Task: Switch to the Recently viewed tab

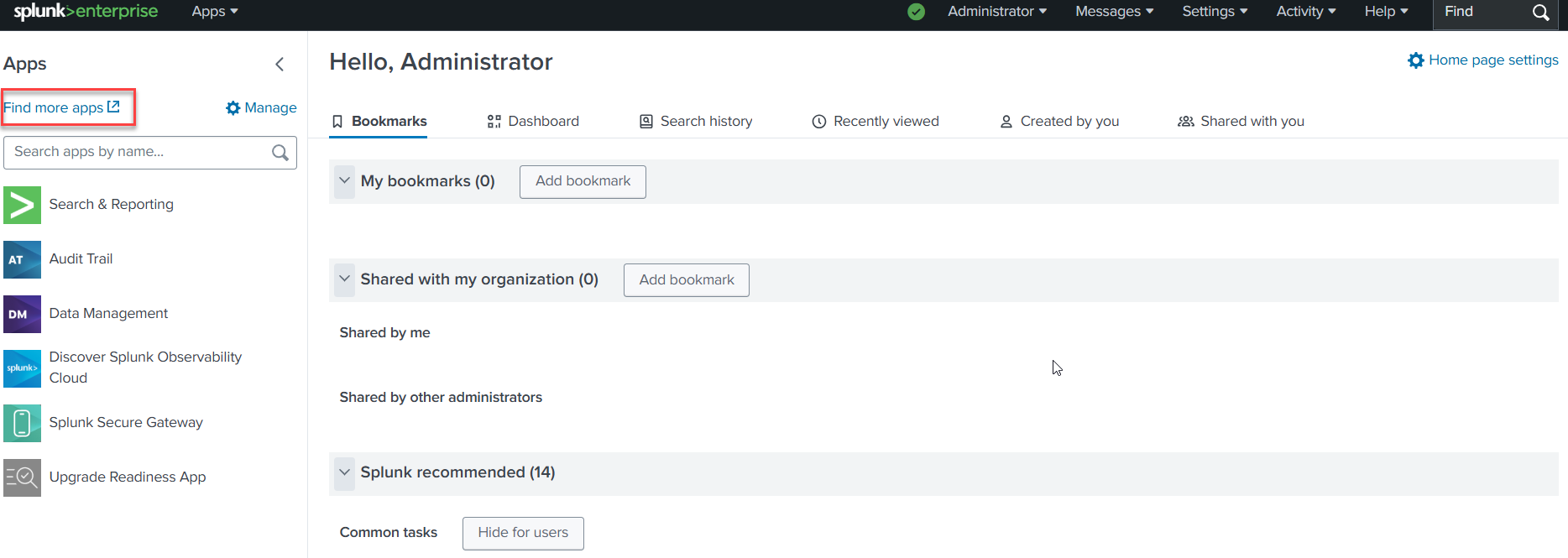Action: tap(875, 122)
